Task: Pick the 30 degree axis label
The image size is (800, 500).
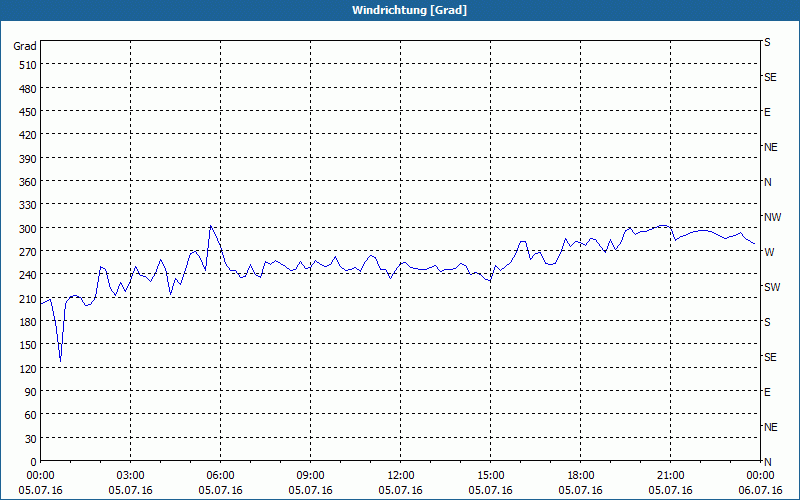Action: tap(31, 439)
